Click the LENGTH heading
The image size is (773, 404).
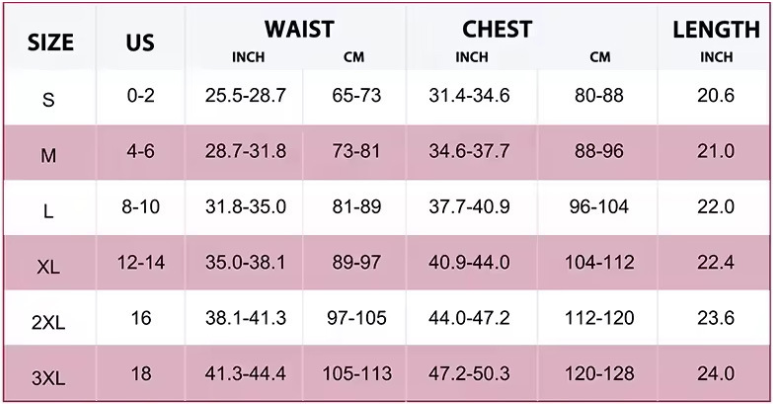[x=716, y=30]
